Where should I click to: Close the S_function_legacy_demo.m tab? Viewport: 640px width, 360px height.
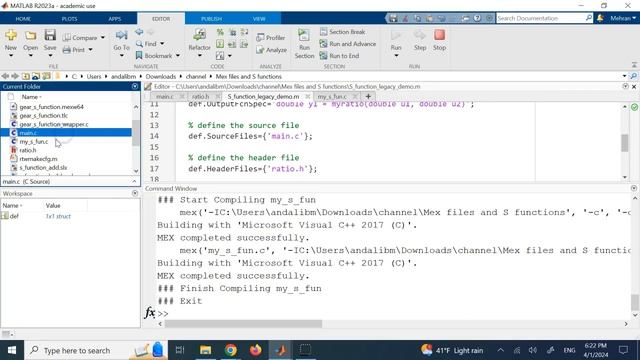pos(307,97)
